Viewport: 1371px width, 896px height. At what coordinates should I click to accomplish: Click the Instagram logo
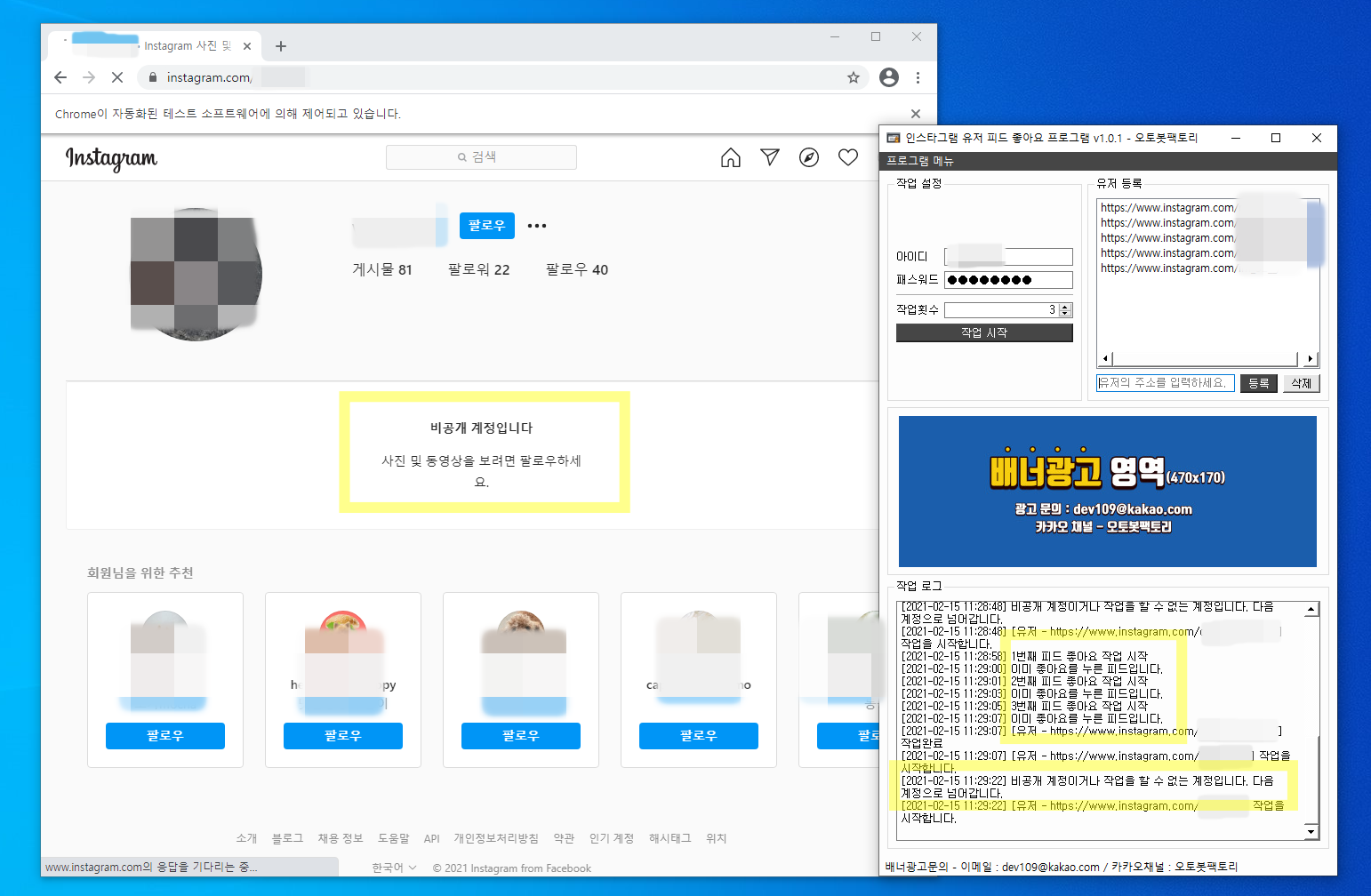[111, 158]
